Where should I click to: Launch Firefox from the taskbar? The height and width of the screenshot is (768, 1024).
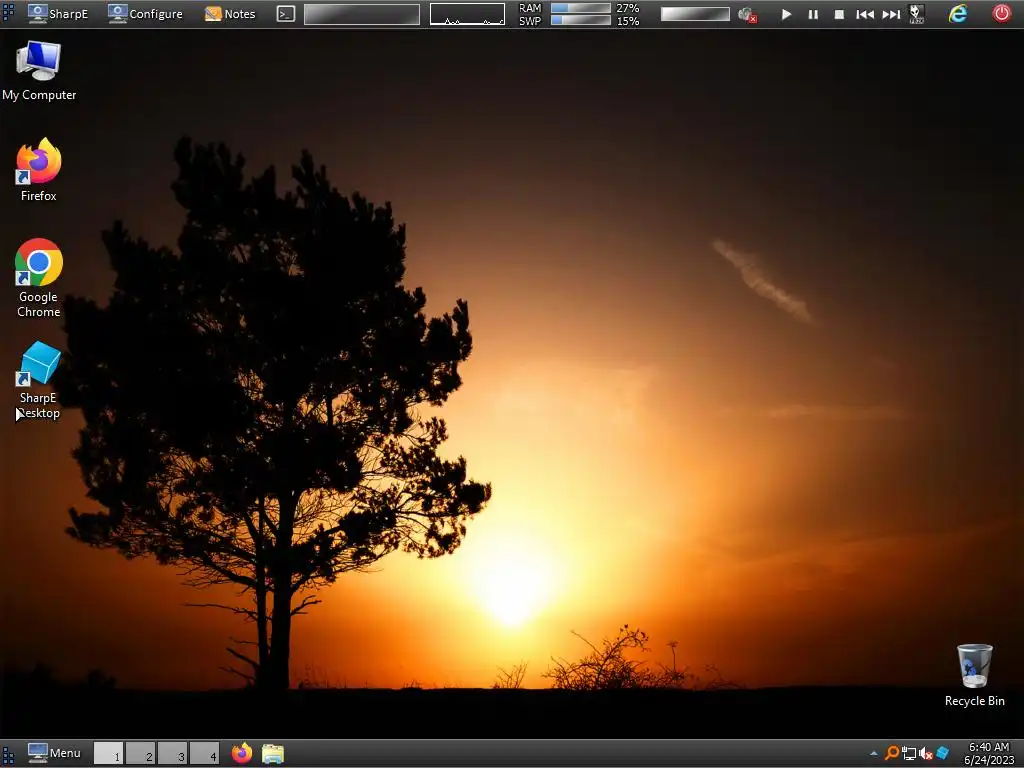(x=242, y=753)
